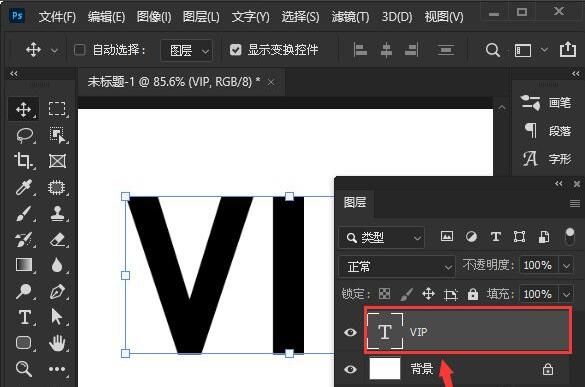
Task: Click align right edges icon
Action: pyautogui.click(x=412, y=50)
